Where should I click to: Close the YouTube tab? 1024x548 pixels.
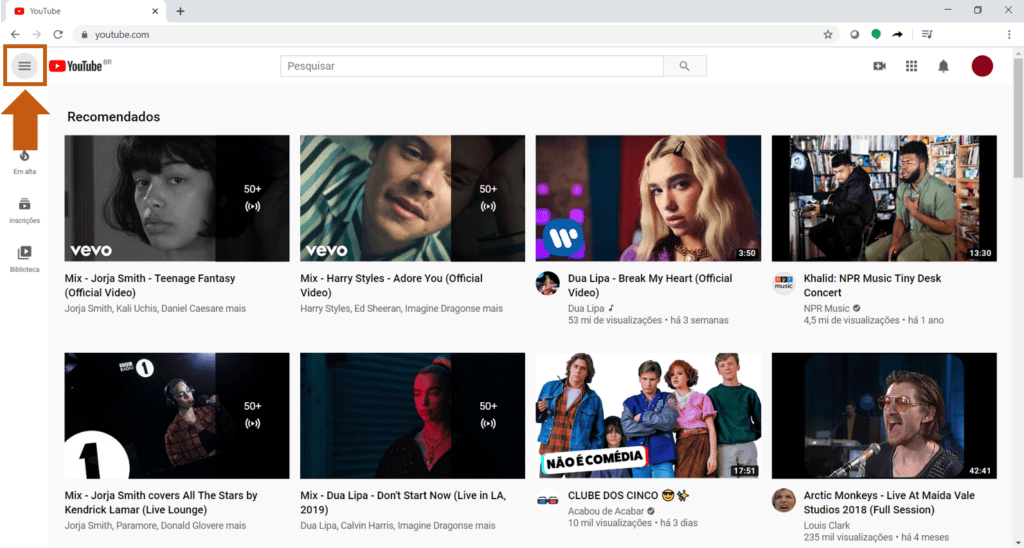coord(155,11)
